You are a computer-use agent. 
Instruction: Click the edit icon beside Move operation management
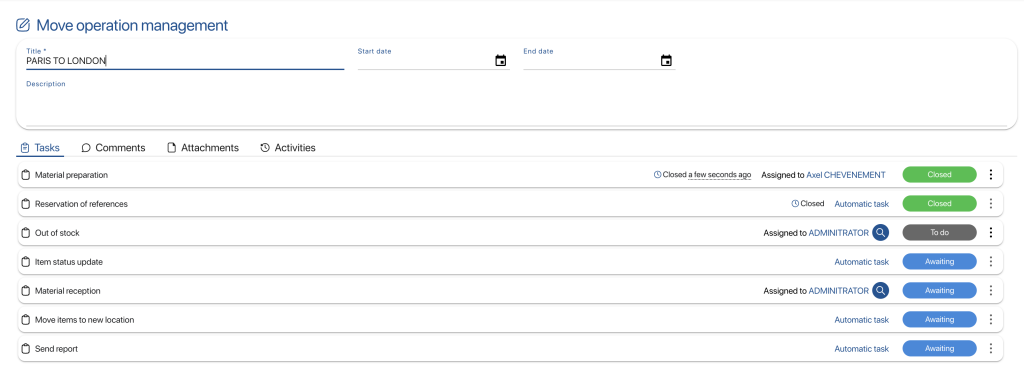point(23,25)
